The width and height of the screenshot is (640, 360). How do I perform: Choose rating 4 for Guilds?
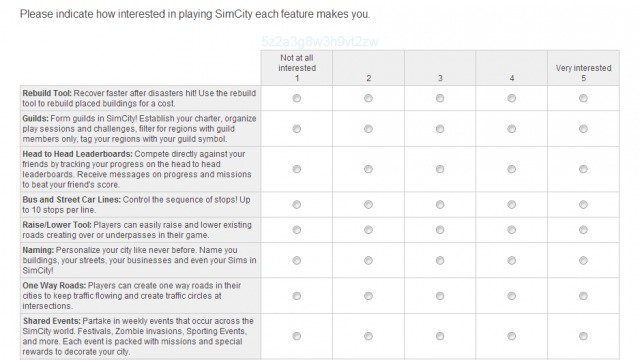(x=511, y=129)
